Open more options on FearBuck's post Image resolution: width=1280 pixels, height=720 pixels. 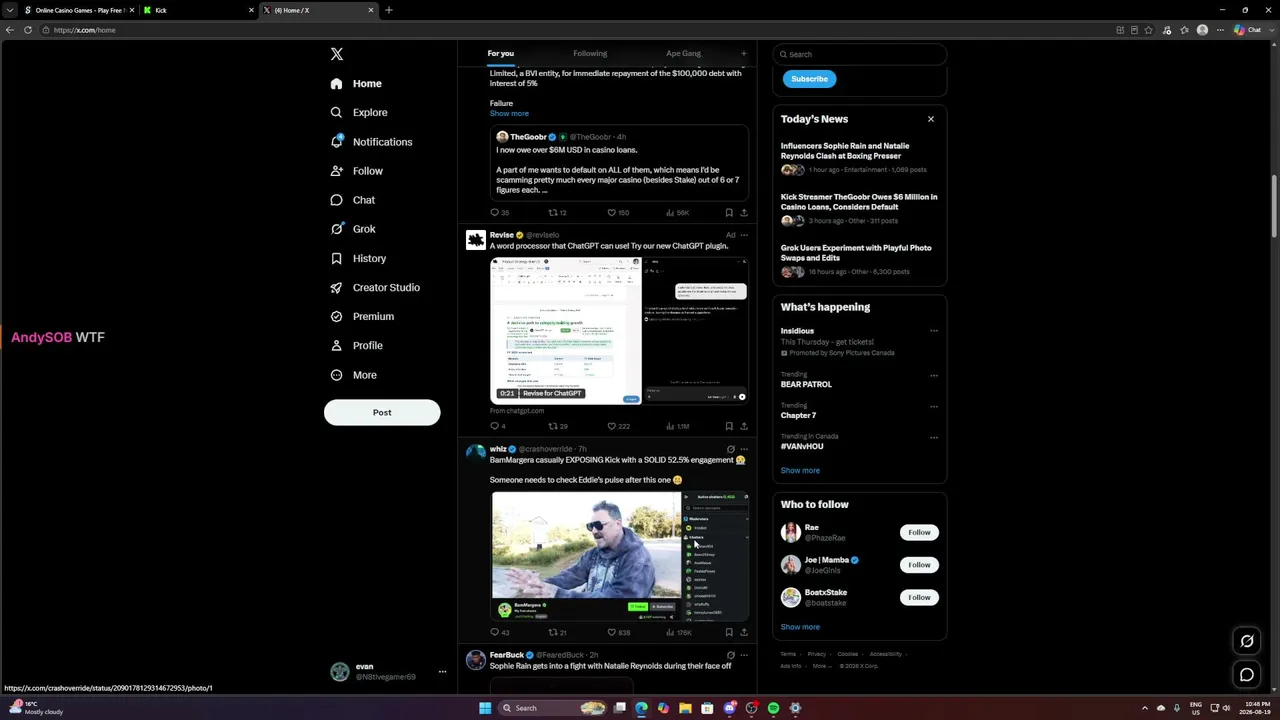(x=744, y=655)
